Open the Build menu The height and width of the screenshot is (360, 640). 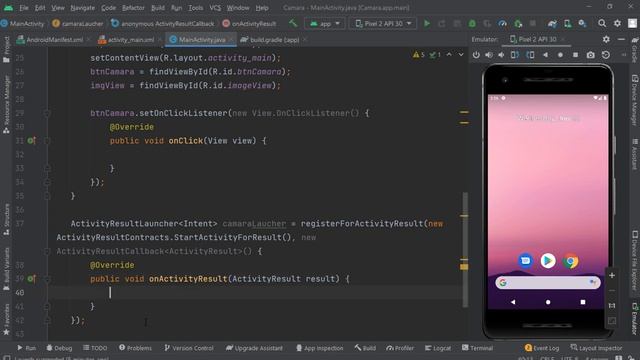tap(158, 8)
